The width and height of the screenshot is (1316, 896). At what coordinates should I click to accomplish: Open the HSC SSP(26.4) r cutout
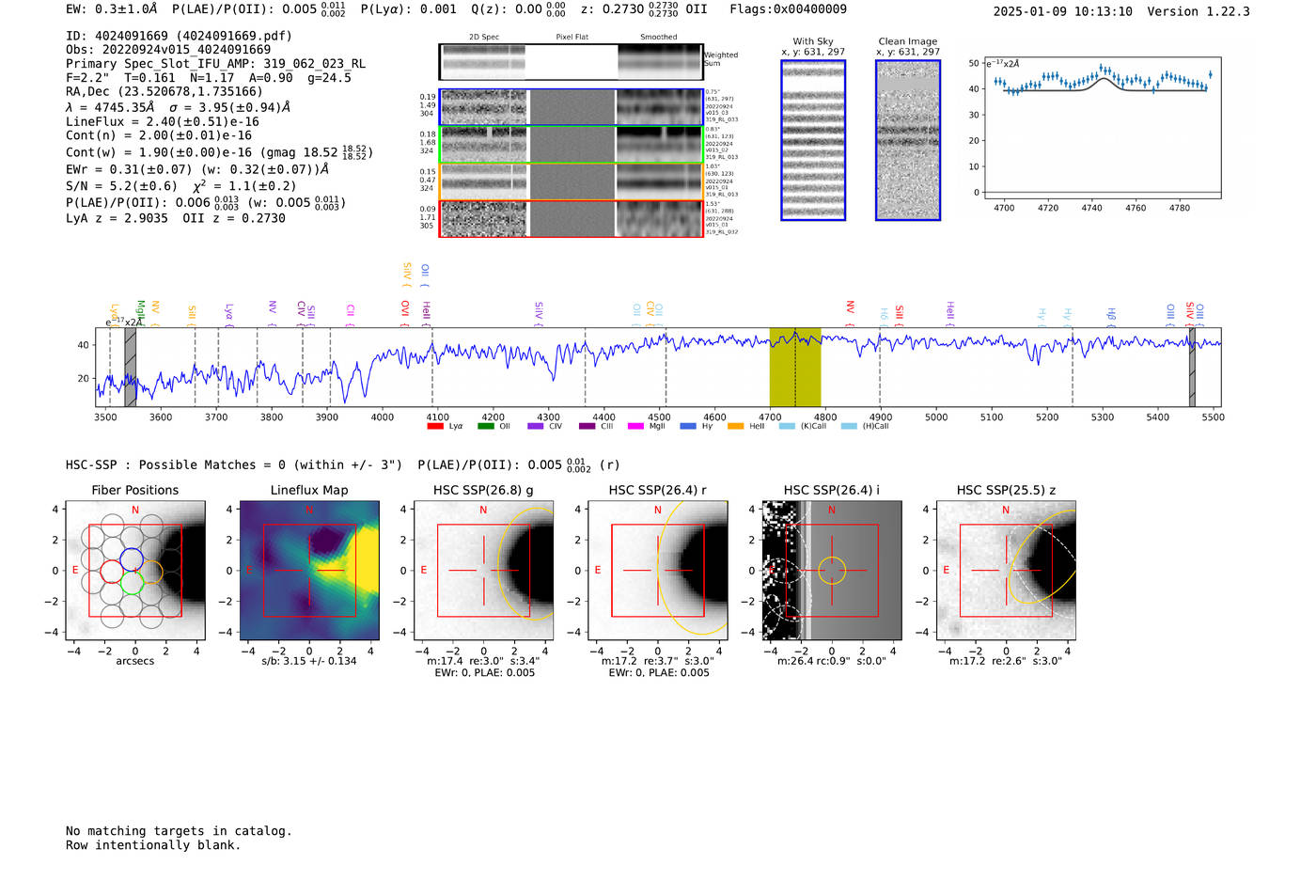click(658, 571)
